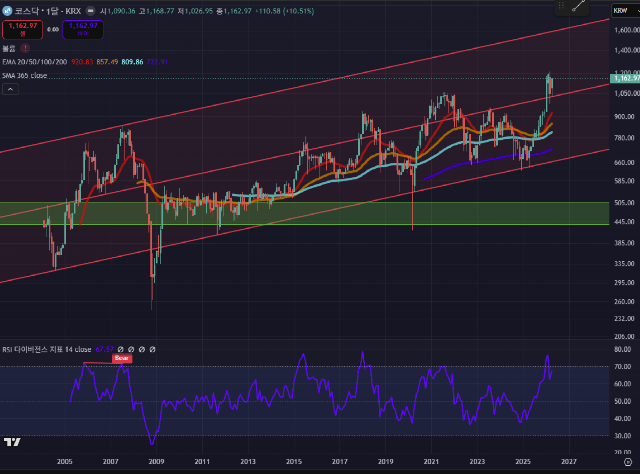Click the 2027 label on the time axis
This screenshot has width=640, height=474.
coord(569,462)
